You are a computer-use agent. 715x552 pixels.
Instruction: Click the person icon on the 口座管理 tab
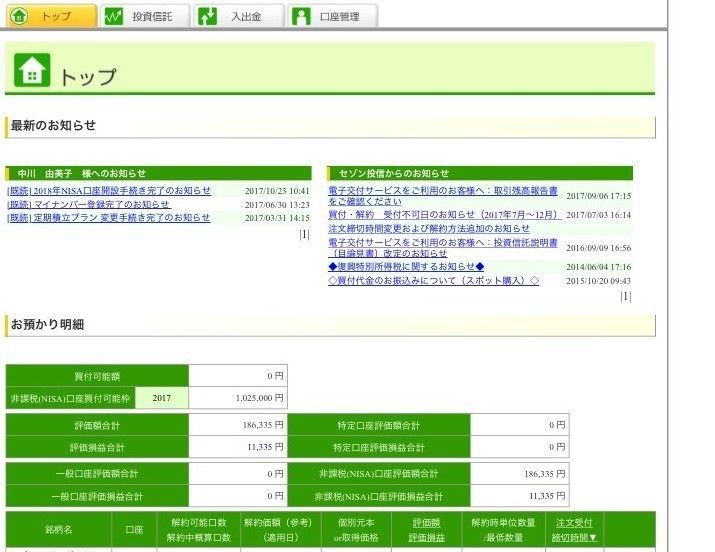[x=301, y=16]
